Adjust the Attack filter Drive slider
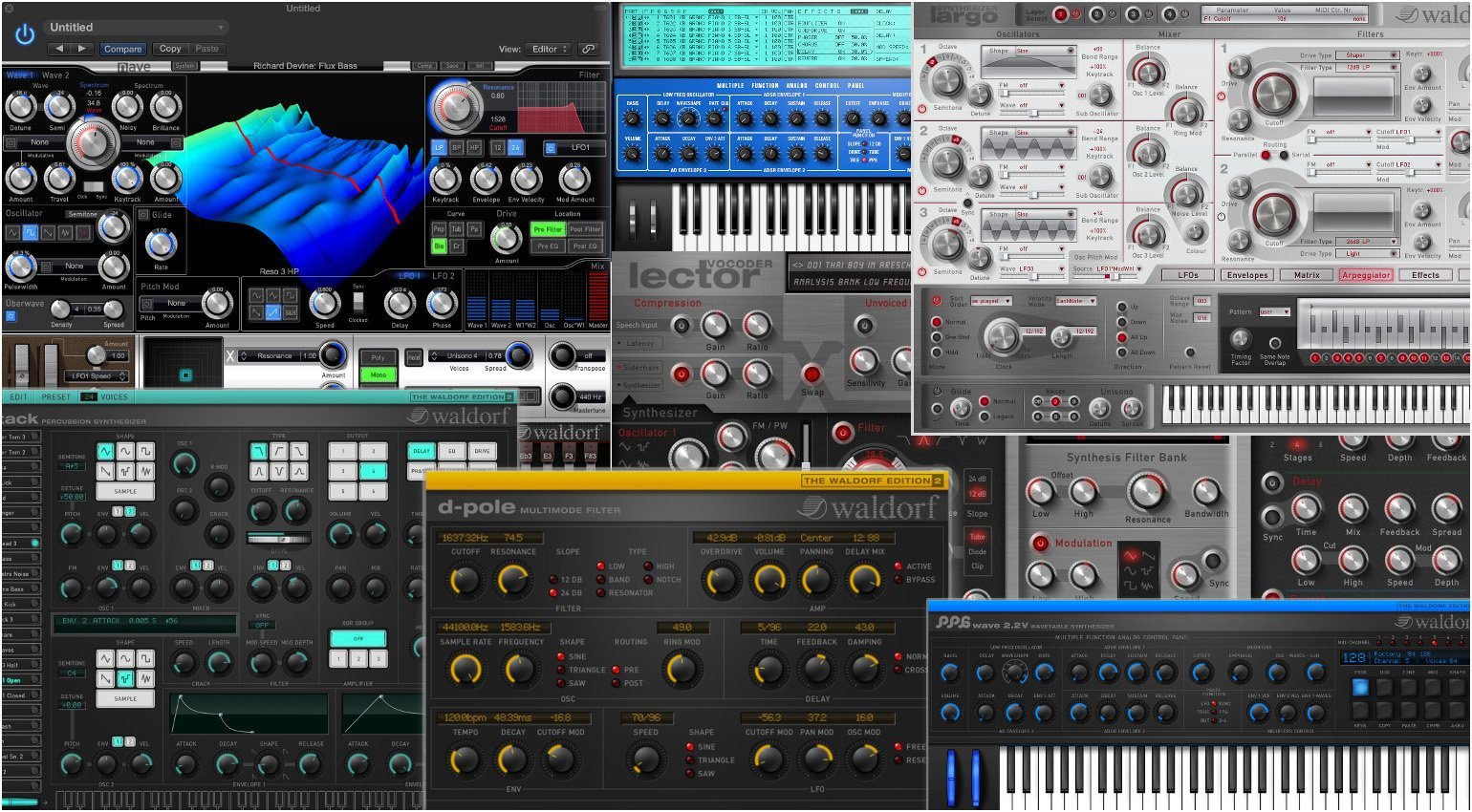1472x812 pixels. pyautogui.click(x=278, y=540)
